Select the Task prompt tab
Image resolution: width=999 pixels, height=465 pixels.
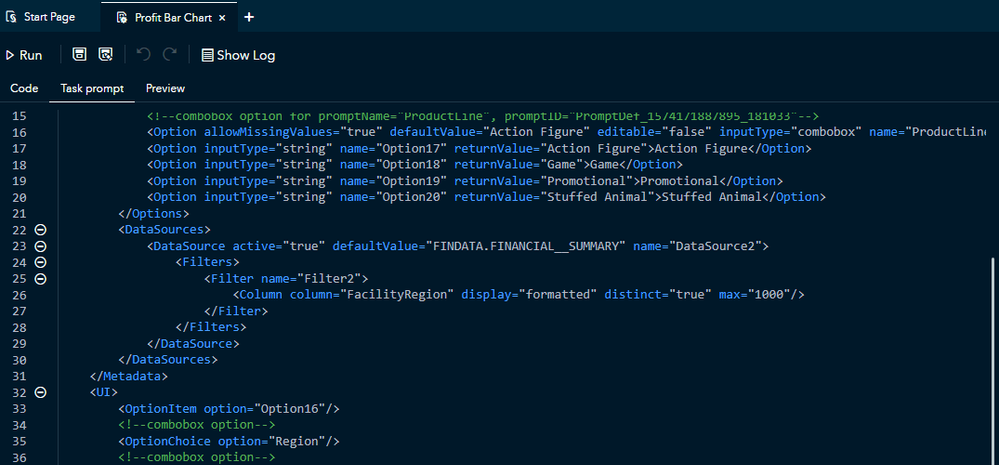click(92, 88)
